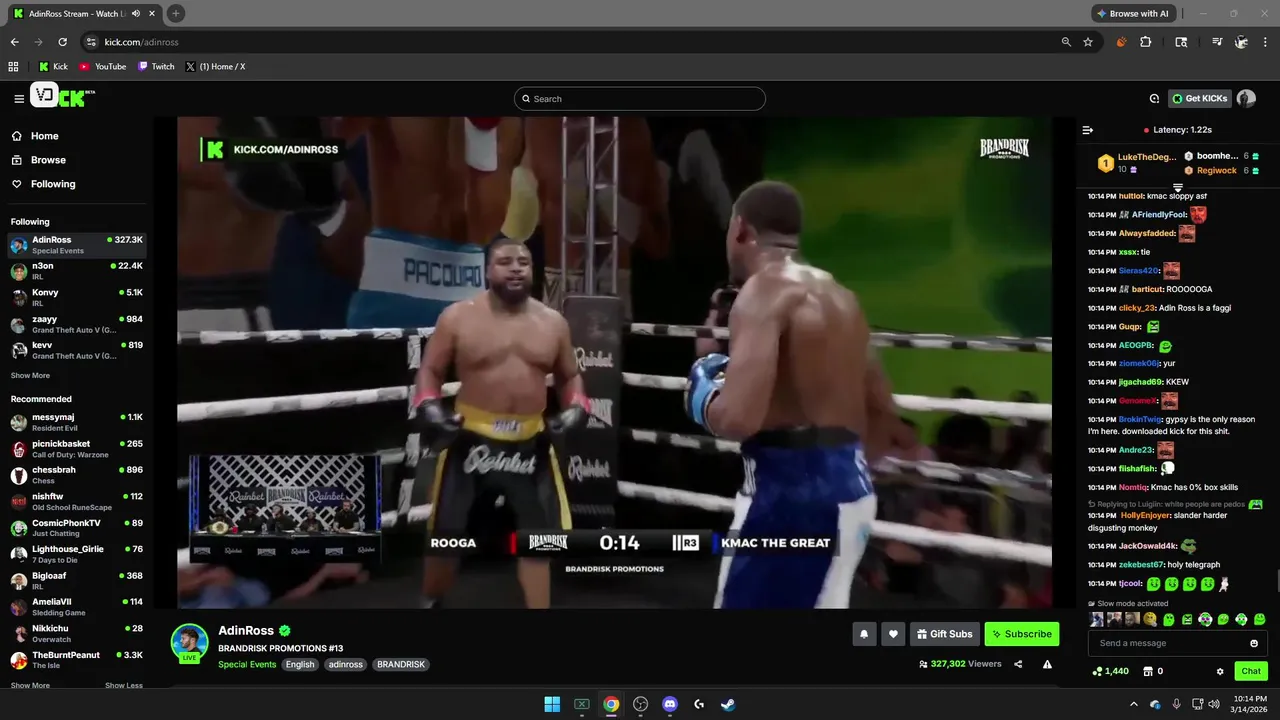Click the Get KICKs button

coord(1199,98)
